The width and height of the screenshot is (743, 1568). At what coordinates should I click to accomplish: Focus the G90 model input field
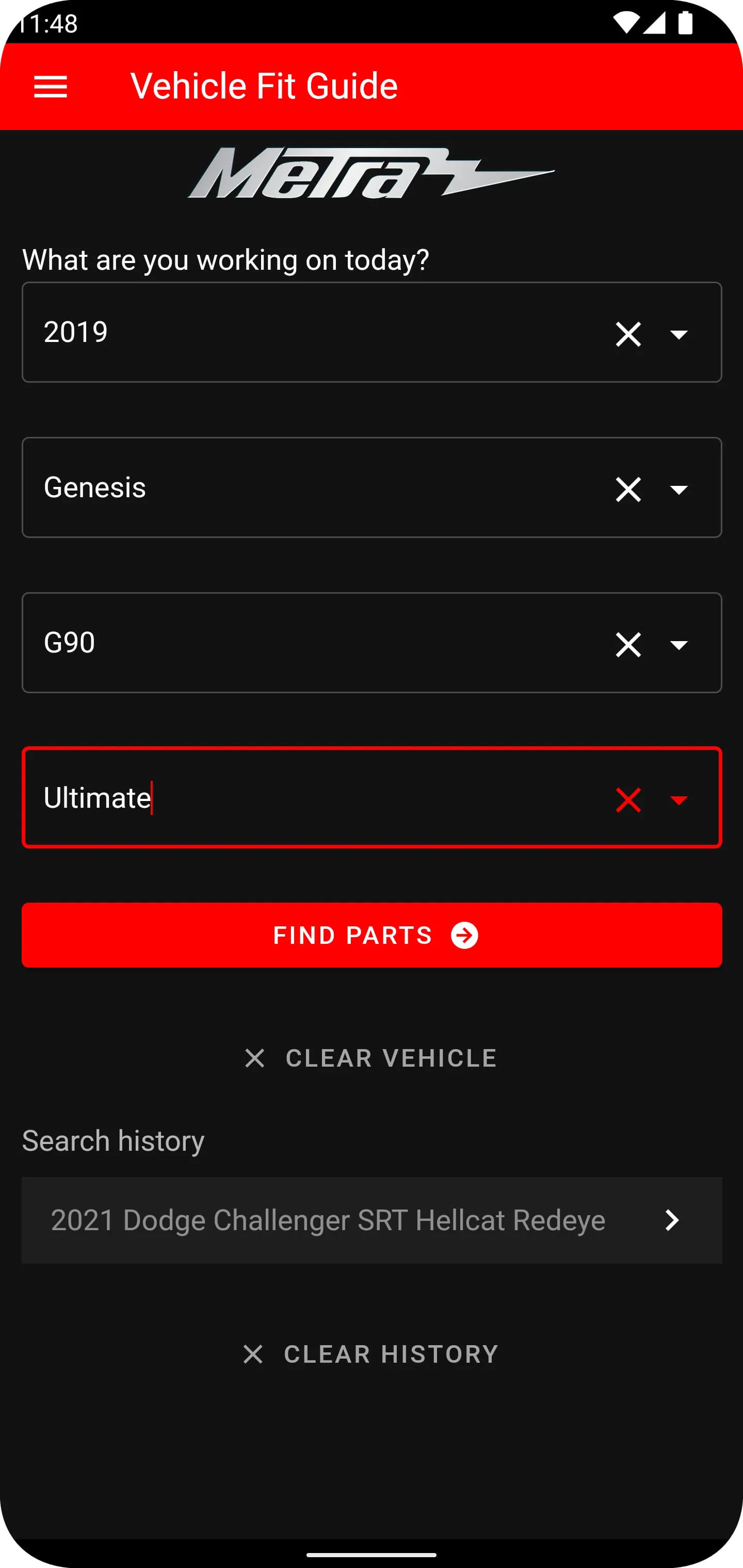(304, 643)
